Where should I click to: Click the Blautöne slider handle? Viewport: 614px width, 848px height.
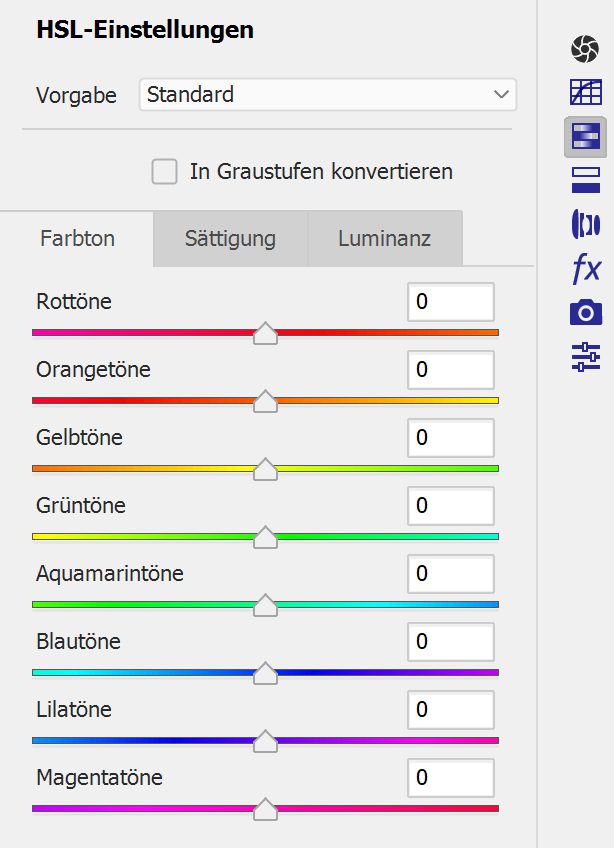pos(265,674)
